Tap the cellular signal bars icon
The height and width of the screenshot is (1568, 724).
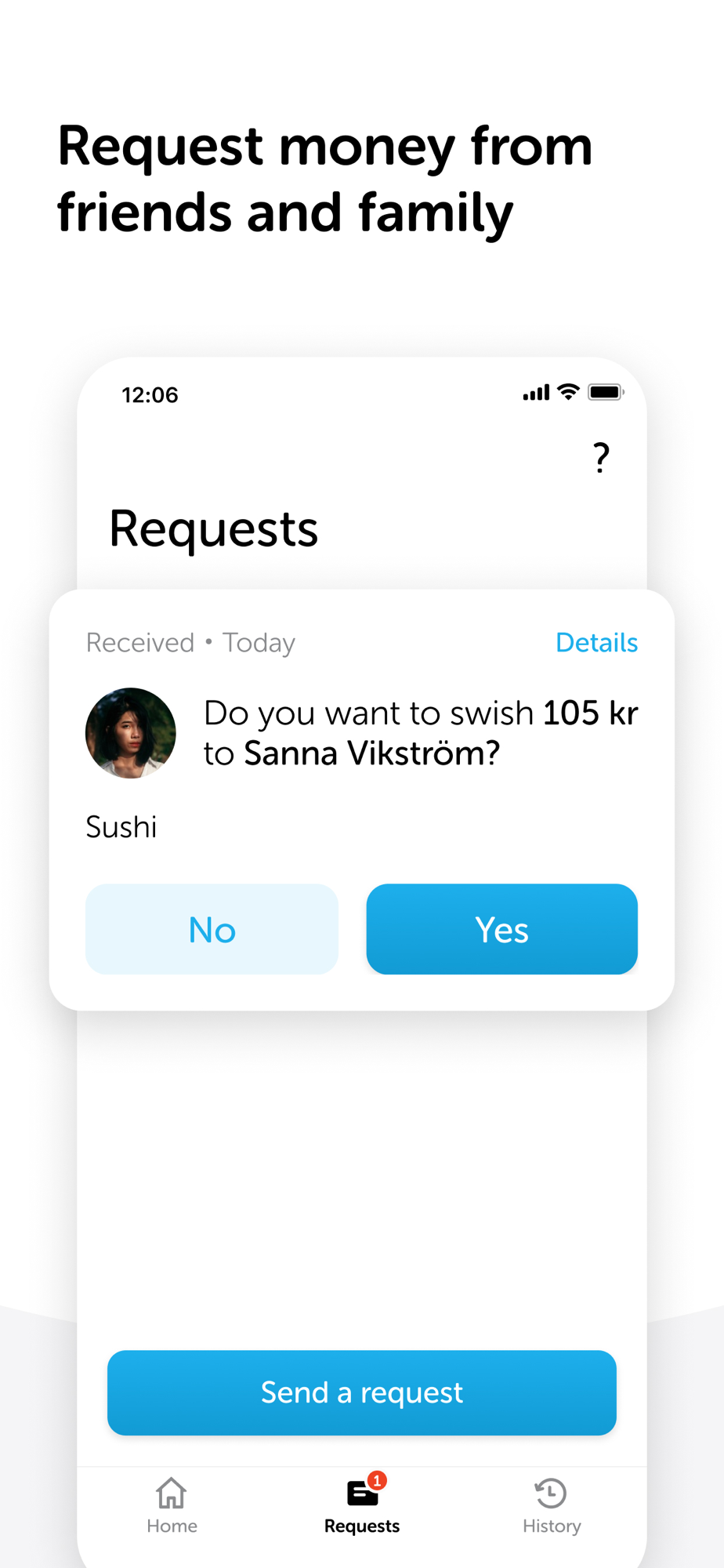point(537,393)
